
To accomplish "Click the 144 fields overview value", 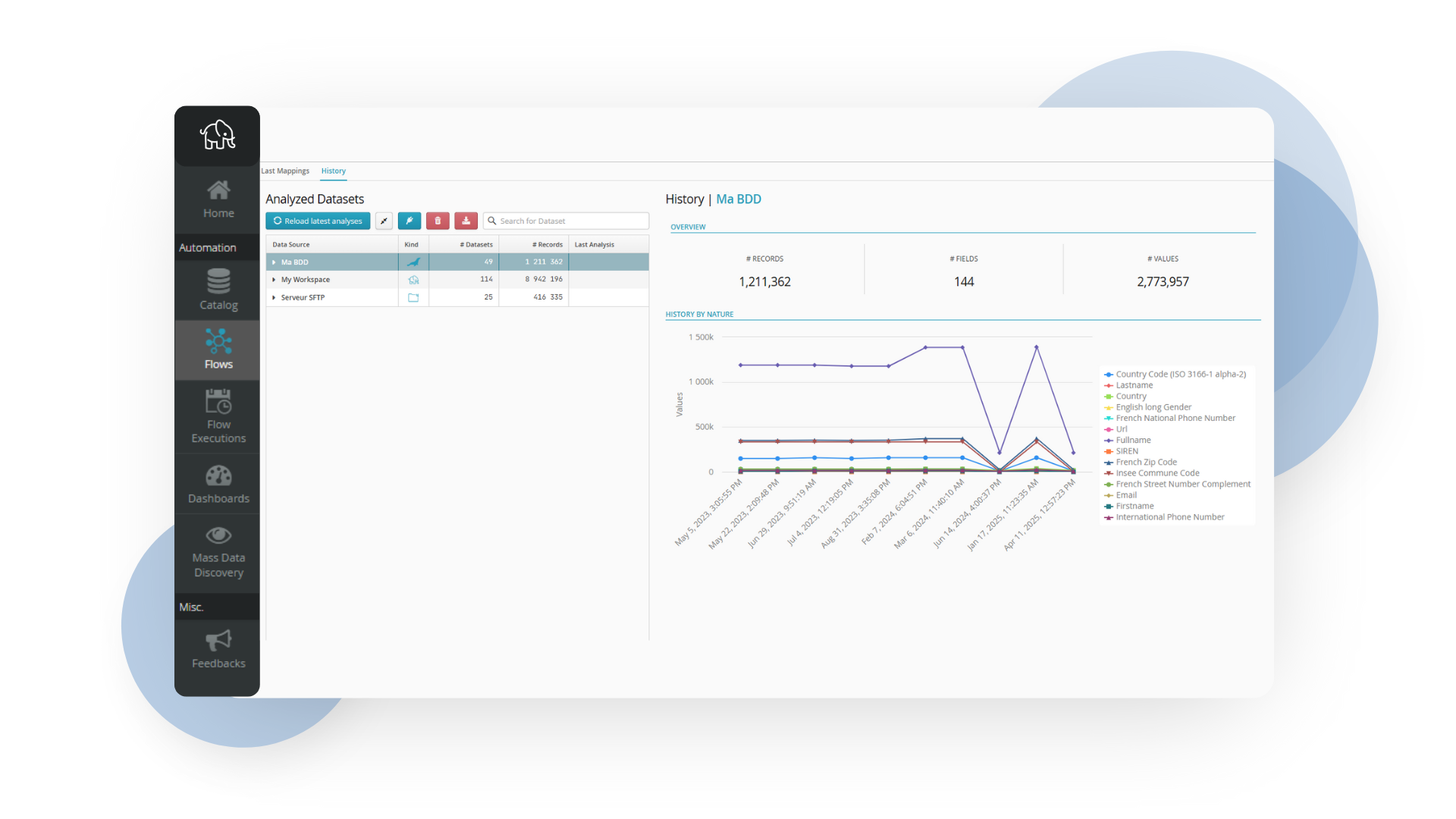I will [964, 281].
